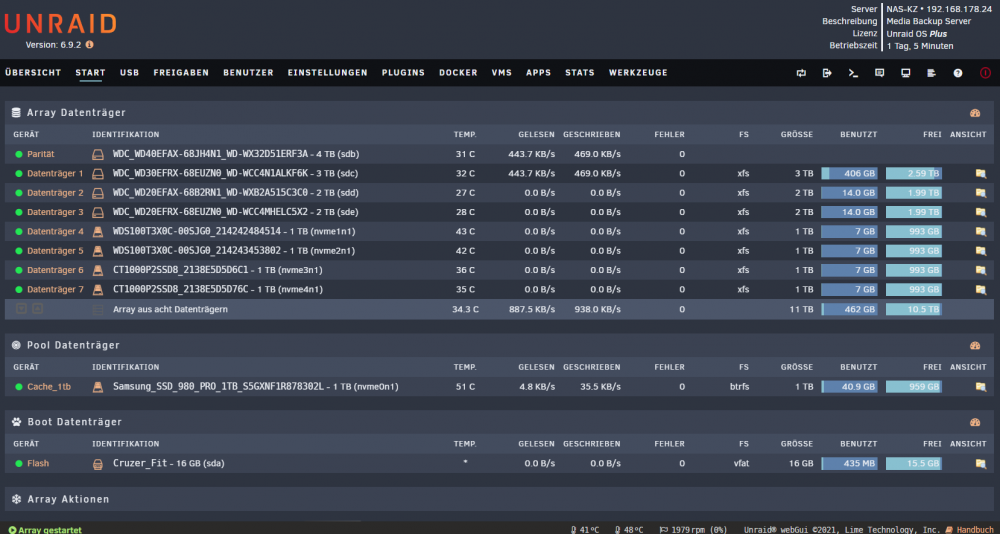The image size is (1000, 534).
Task: Click the red power icon
Action: (985, 73)
